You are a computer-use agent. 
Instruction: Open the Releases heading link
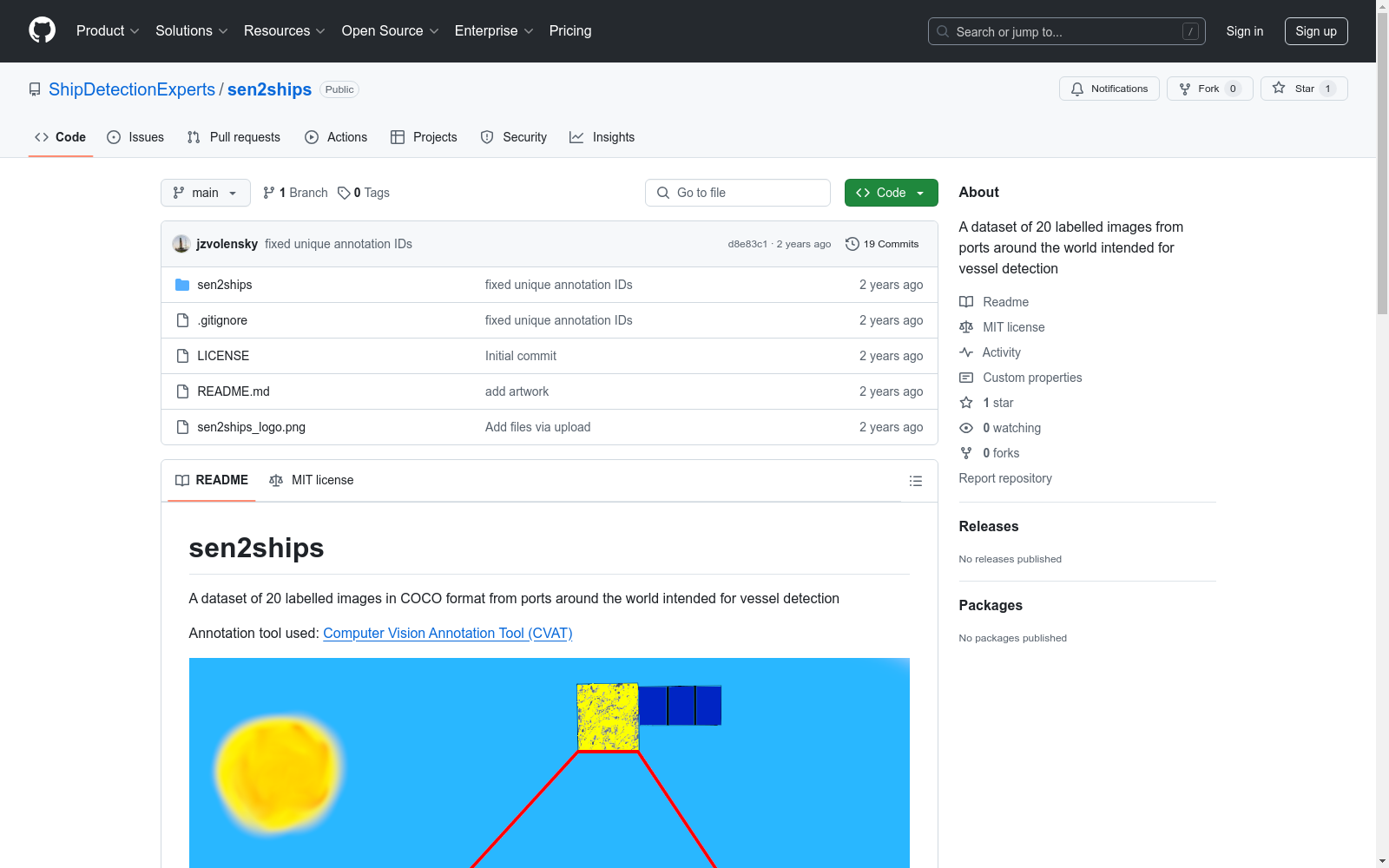tap(989, 526)
